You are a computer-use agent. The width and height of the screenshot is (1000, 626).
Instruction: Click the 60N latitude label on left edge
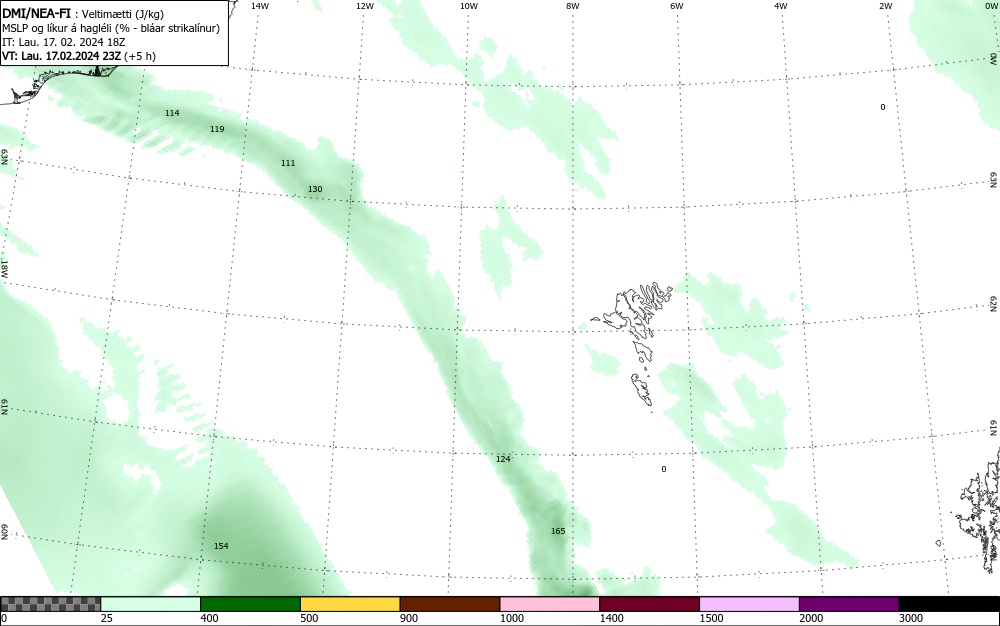[x=4, y=532]
